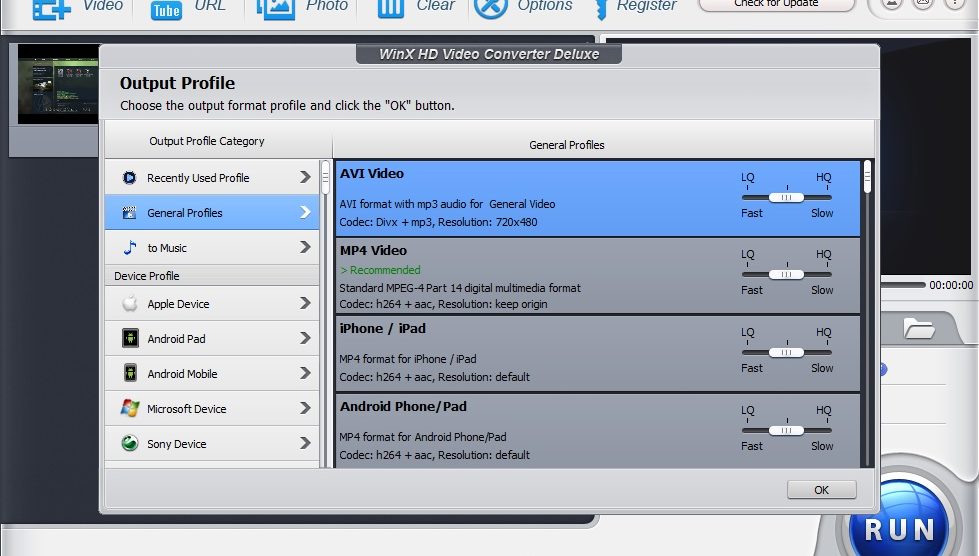This screenshot has width=979, height=556.
Task: Select Android Pad category
Action: click(x=212, y=339)
